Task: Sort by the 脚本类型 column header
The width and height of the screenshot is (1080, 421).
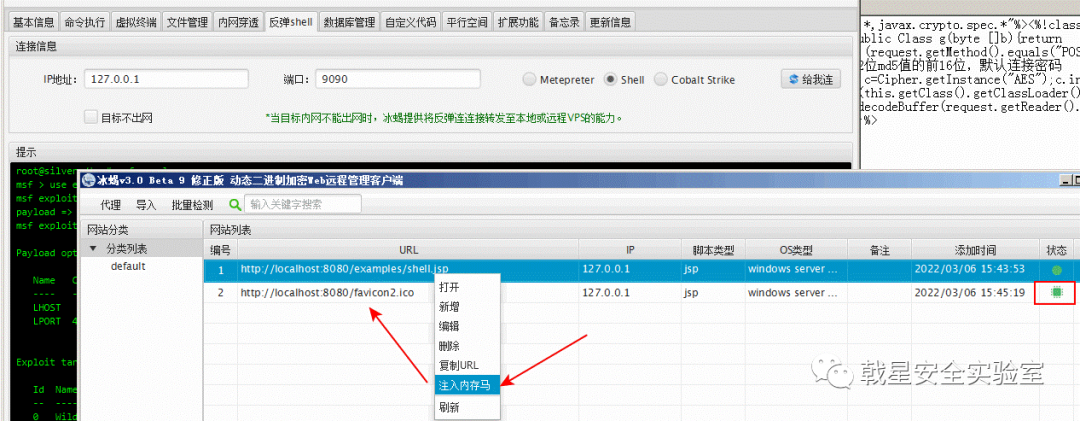Action: pyautogui.click(x=714, y=249)
